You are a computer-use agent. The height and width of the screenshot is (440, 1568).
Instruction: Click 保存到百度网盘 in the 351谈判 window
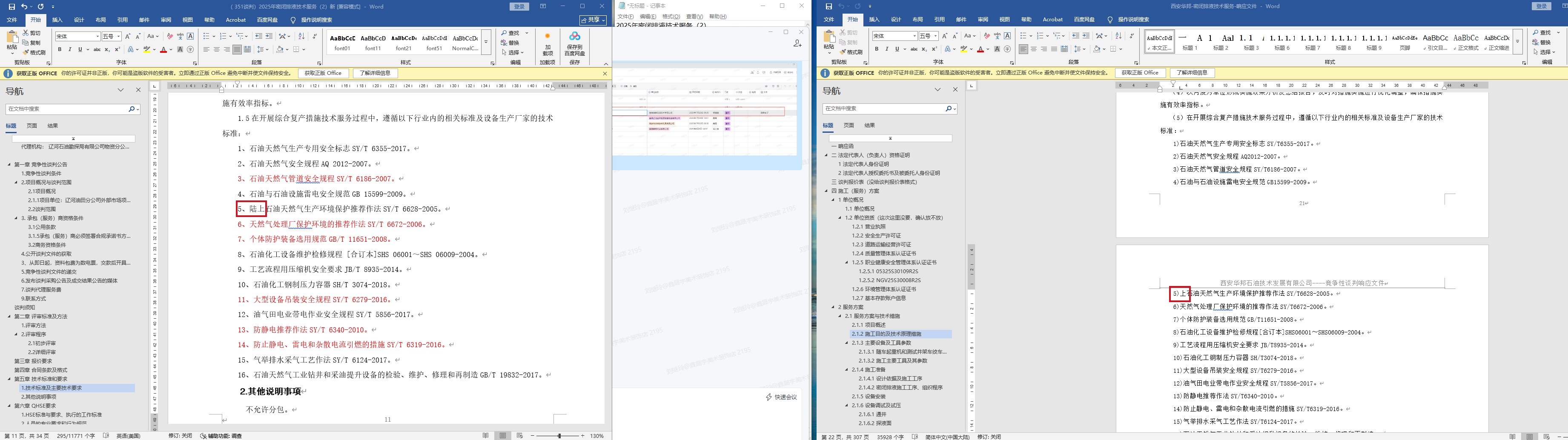pyautogui.click(x=575, y=44)
